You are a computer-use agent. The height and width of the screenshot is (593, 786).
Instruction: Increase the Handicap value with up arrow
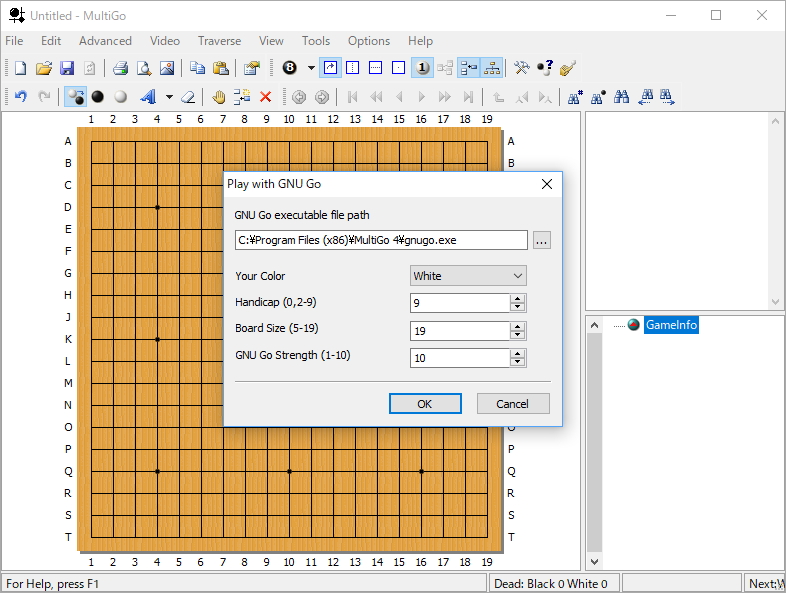518,298
